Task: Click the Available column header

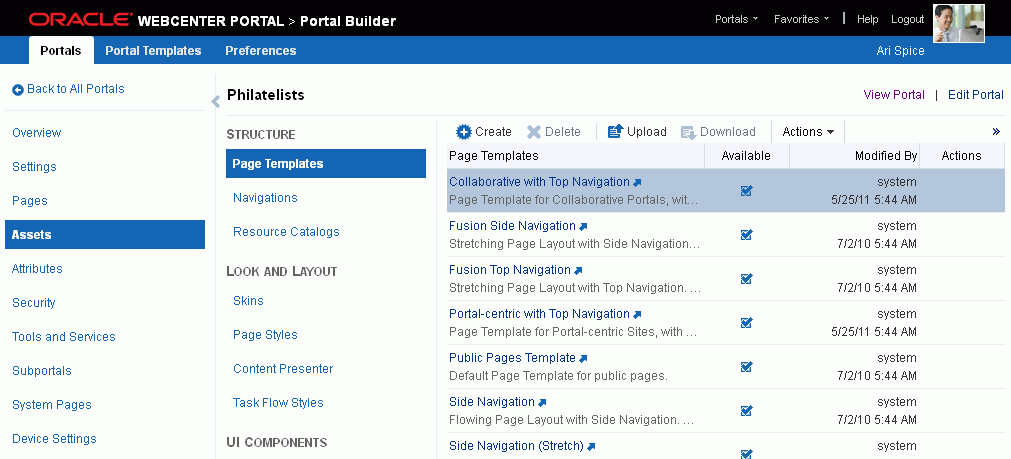Action: 746,156
